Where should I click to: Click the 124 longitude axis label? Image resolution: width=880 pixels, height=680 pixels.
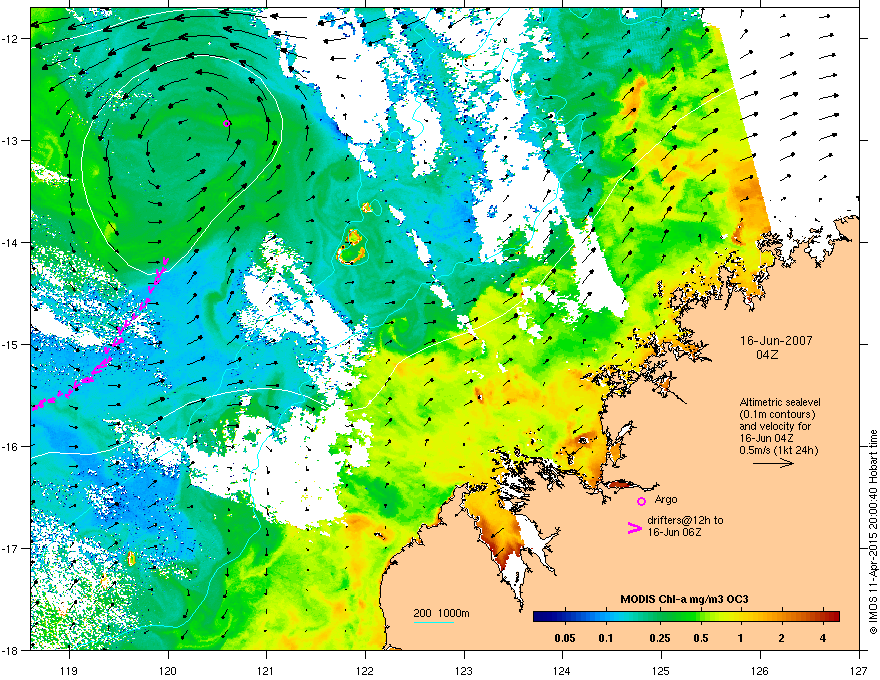coord(562,669)
